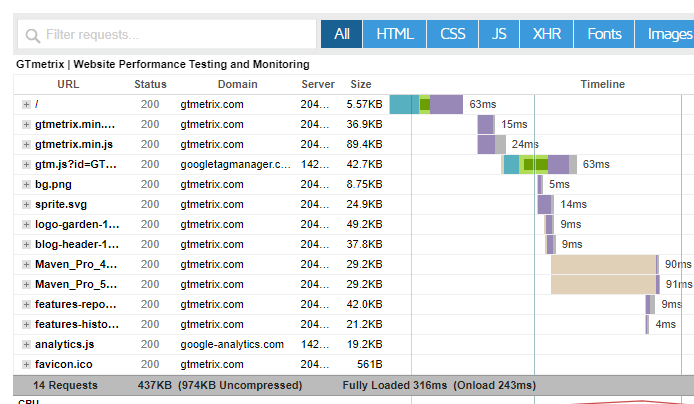Click the Size column header

[361, 84]
